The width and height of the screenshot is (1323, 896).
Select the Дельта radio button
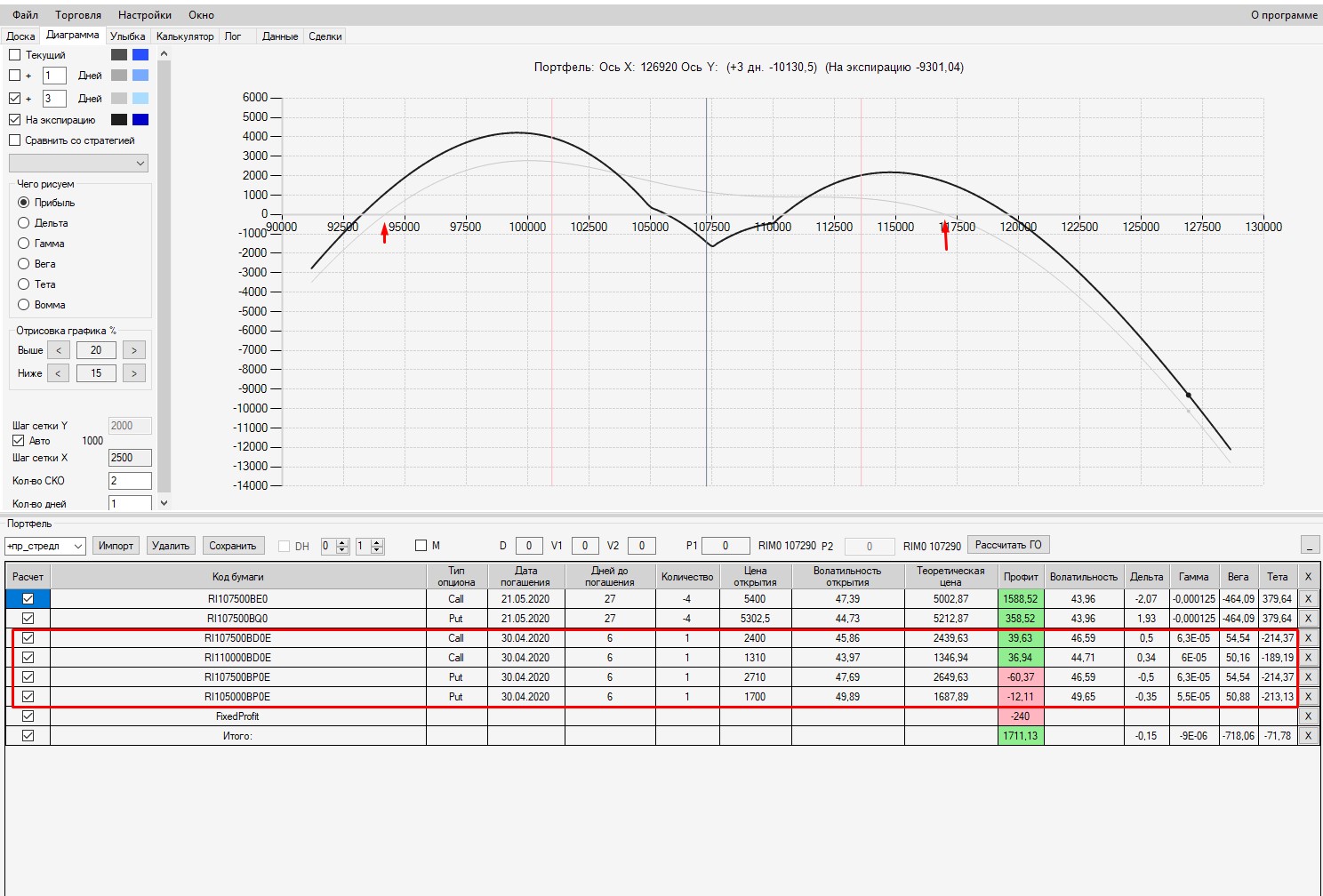click(x=24, y=223)
